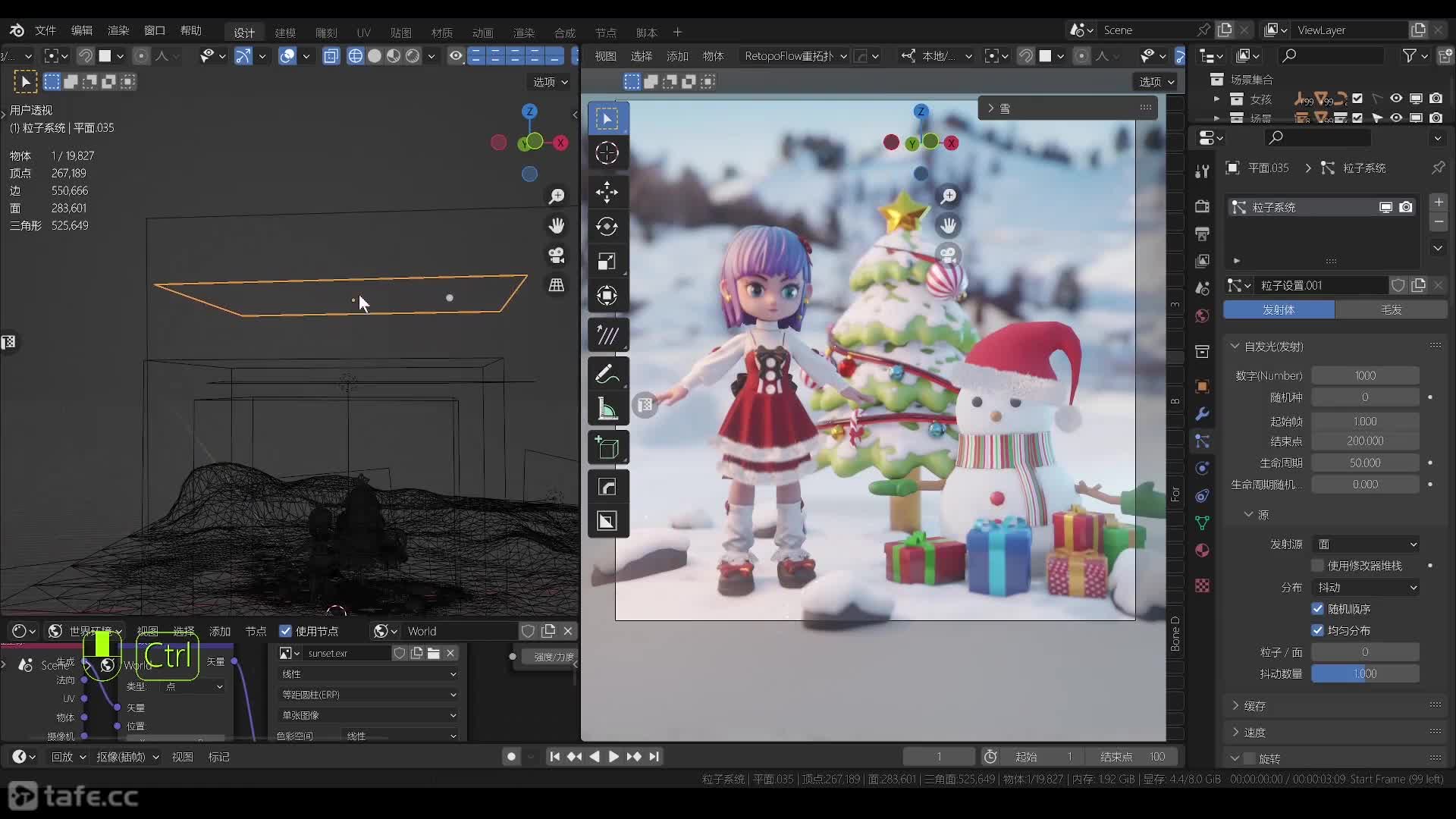Toggle 使用修改器堆栈 checkbox
The height and width of the screenshot is (819, 1456).
coord(1318,566)
